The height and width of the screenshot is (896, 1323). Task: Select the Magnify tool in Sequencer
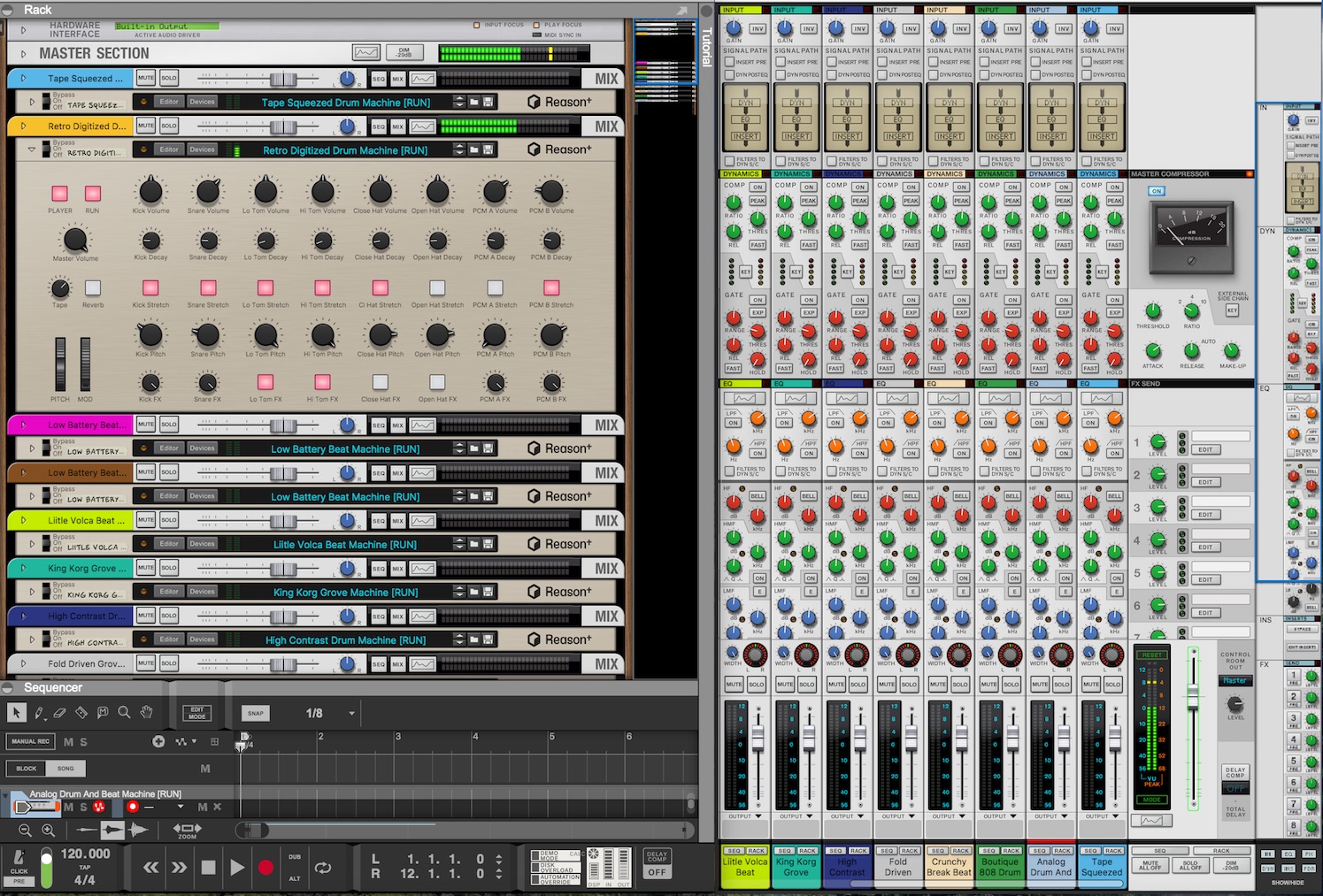124,712
